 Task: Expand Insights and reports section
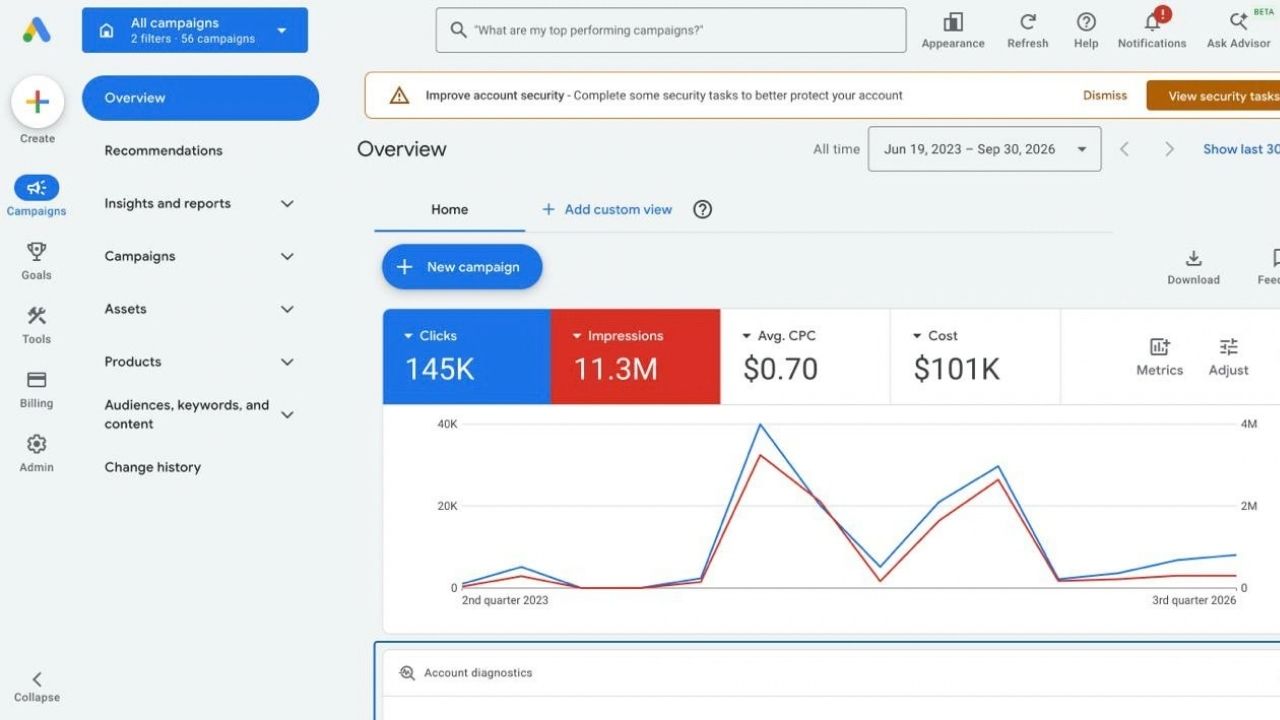200,204
